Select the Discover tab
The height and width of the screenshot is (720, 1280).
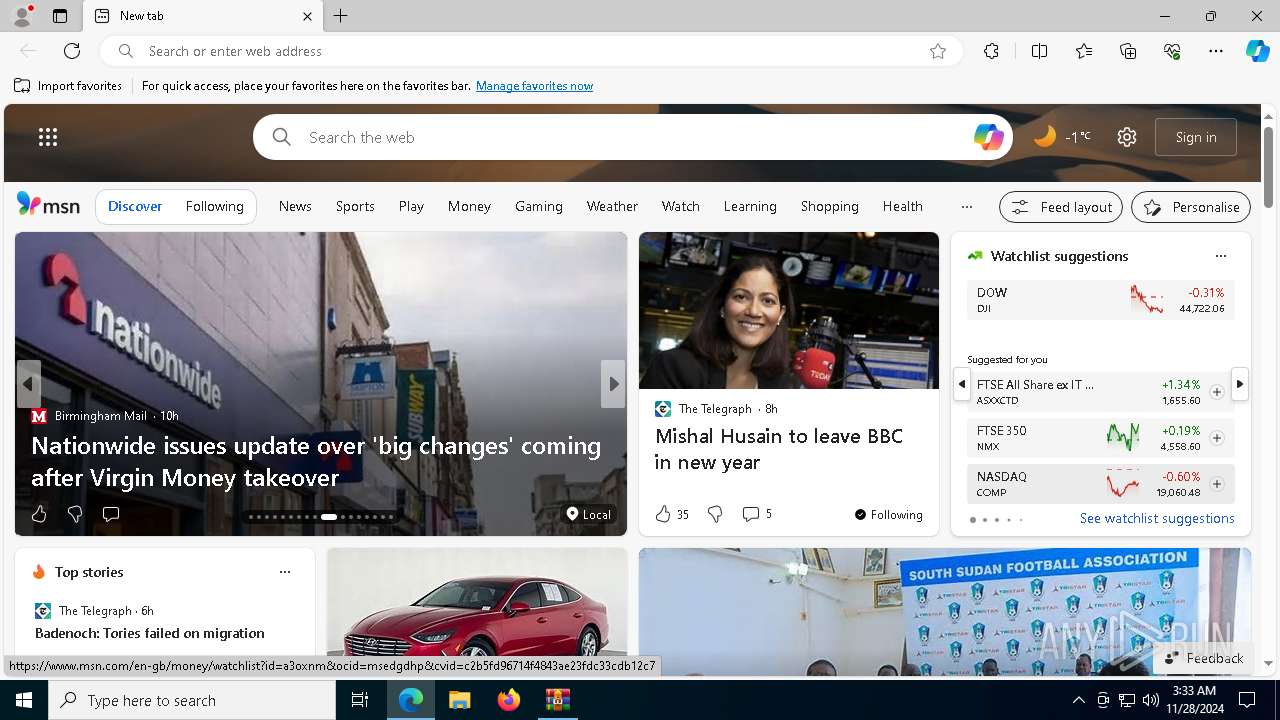(135, 206)
